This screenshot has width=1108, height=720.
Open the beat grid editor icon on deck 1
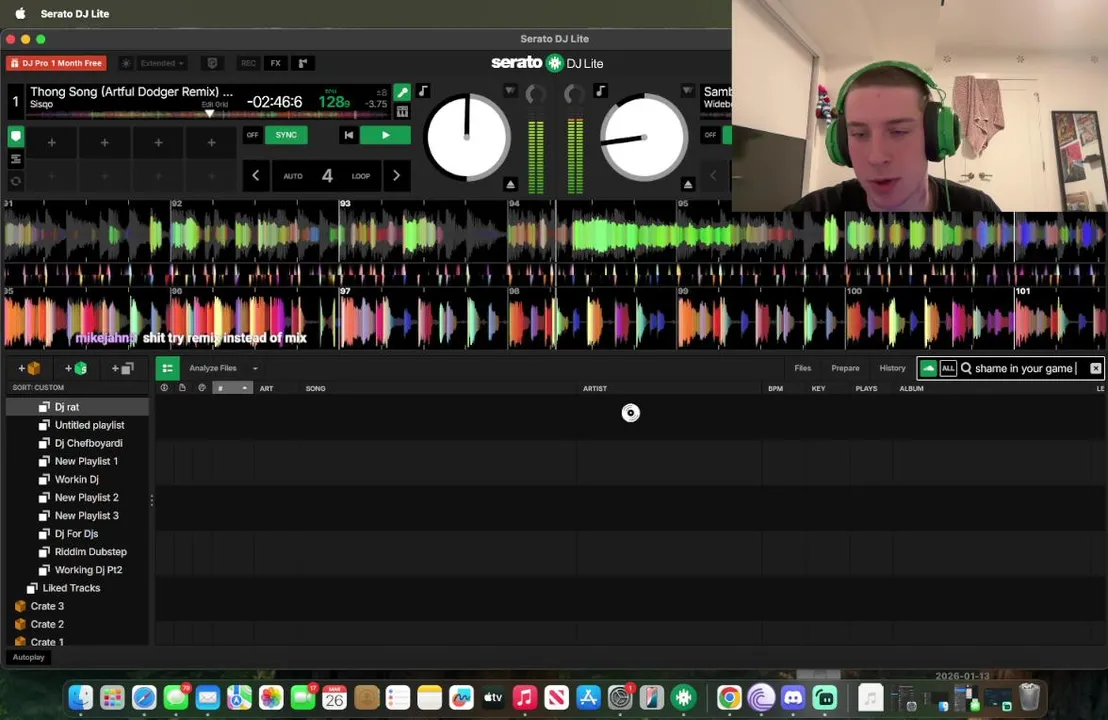click(402, 111)
